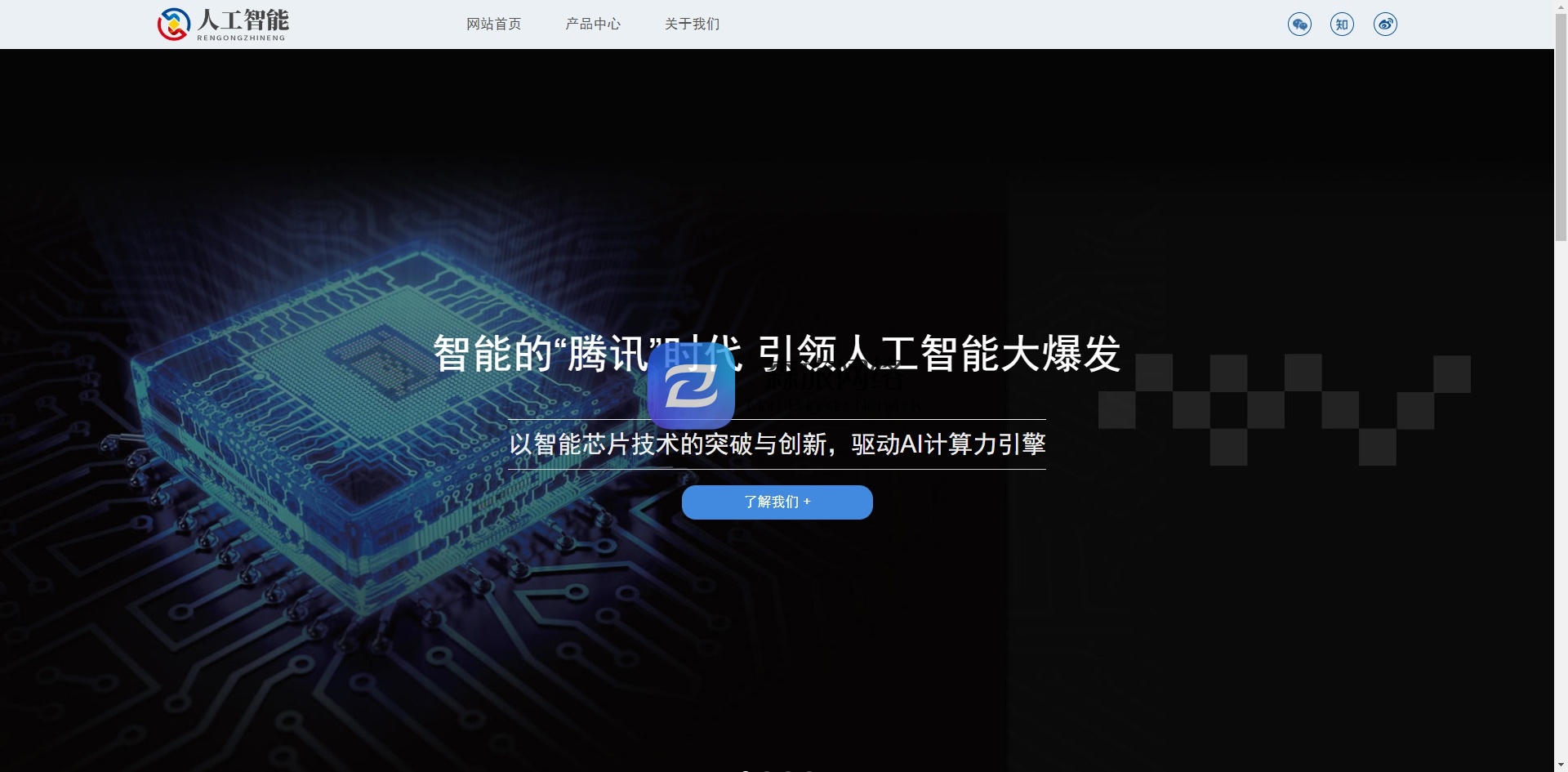Open the Weibo social icon
Screen dimensions: 1568x772
pos(1385,25)
